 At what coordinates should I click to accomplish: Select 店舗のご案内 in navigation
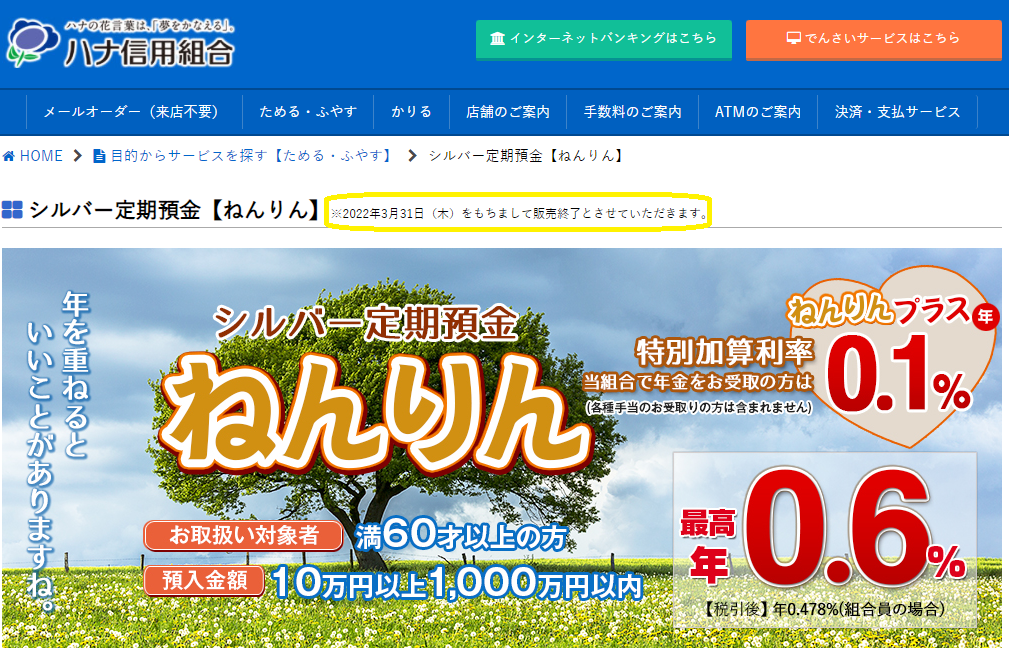pyautogui.click(x=508, y=112)
